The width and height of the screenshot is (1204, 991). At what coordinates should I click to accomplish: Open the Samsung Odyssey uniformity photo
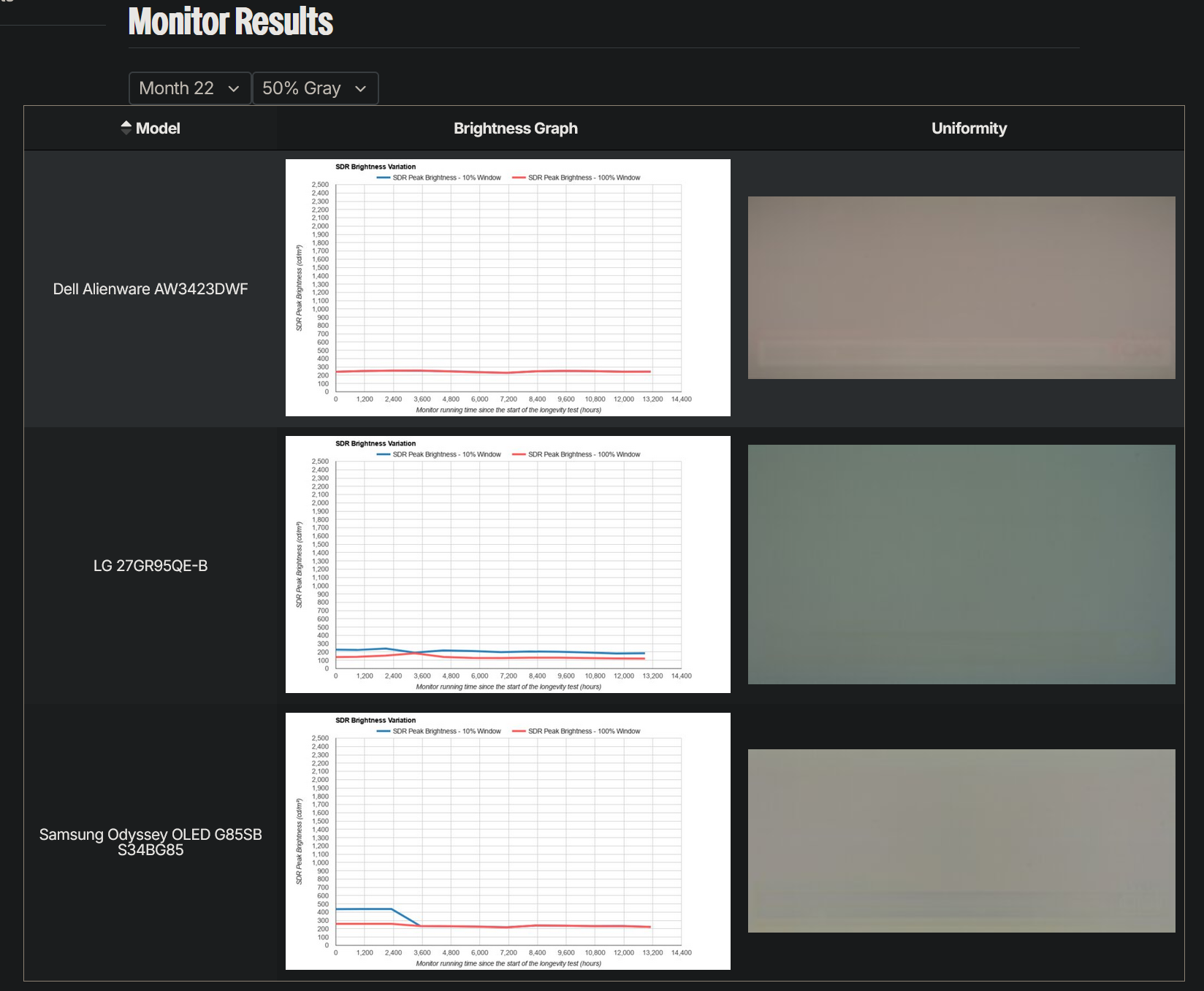coord(961,841)
